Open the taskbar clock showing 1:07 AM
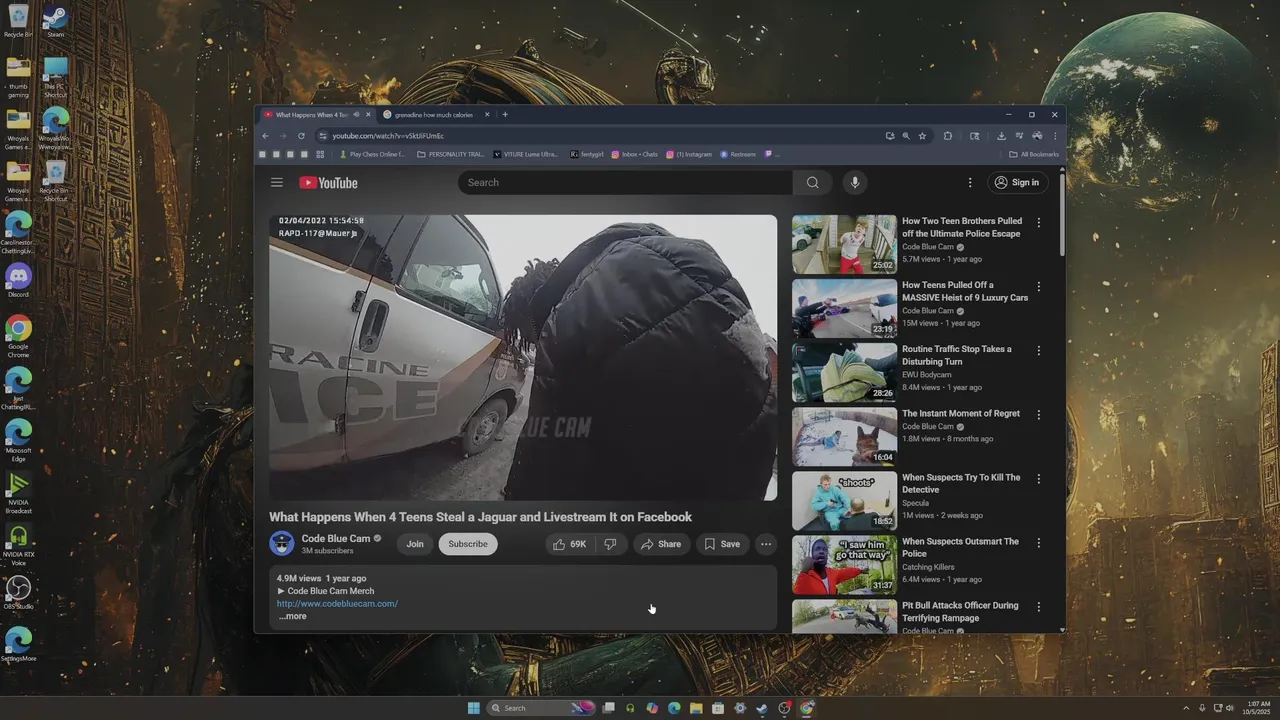The width and height of the screenshot is (1280, 720). click(x=1257, y=708)
